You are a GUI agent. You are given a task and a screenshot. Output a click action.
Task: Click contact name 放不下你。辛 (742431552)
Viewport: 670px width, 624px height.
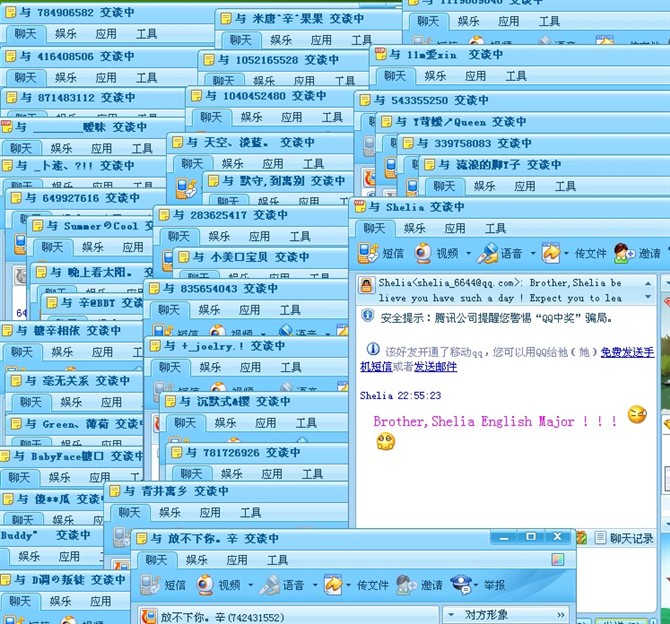[x=222, y=617]
